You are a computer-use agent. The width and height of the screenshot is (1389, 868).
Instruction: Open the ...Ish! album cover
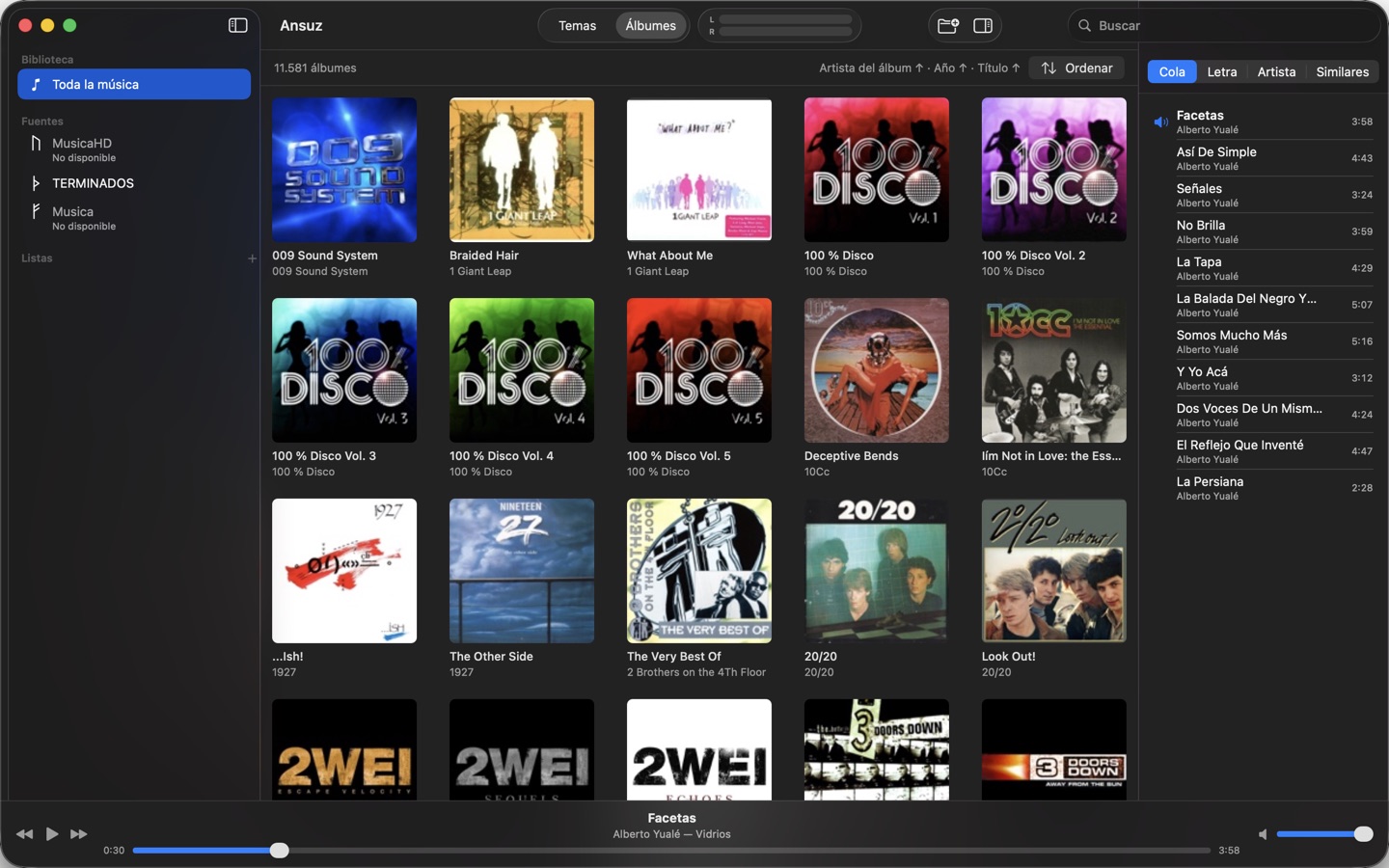point(344,571)
